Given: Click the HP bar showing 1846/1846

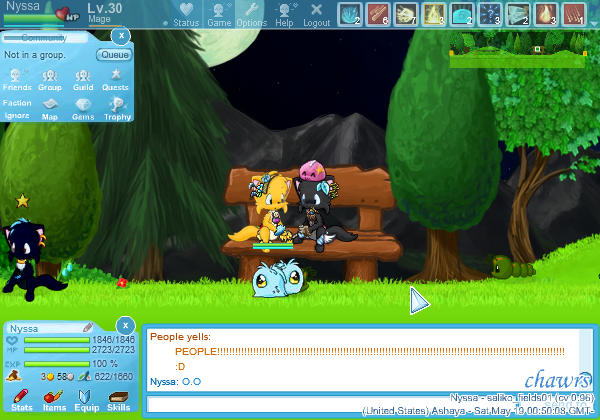Looking at the screenshot, I should [x=57, y=340].
